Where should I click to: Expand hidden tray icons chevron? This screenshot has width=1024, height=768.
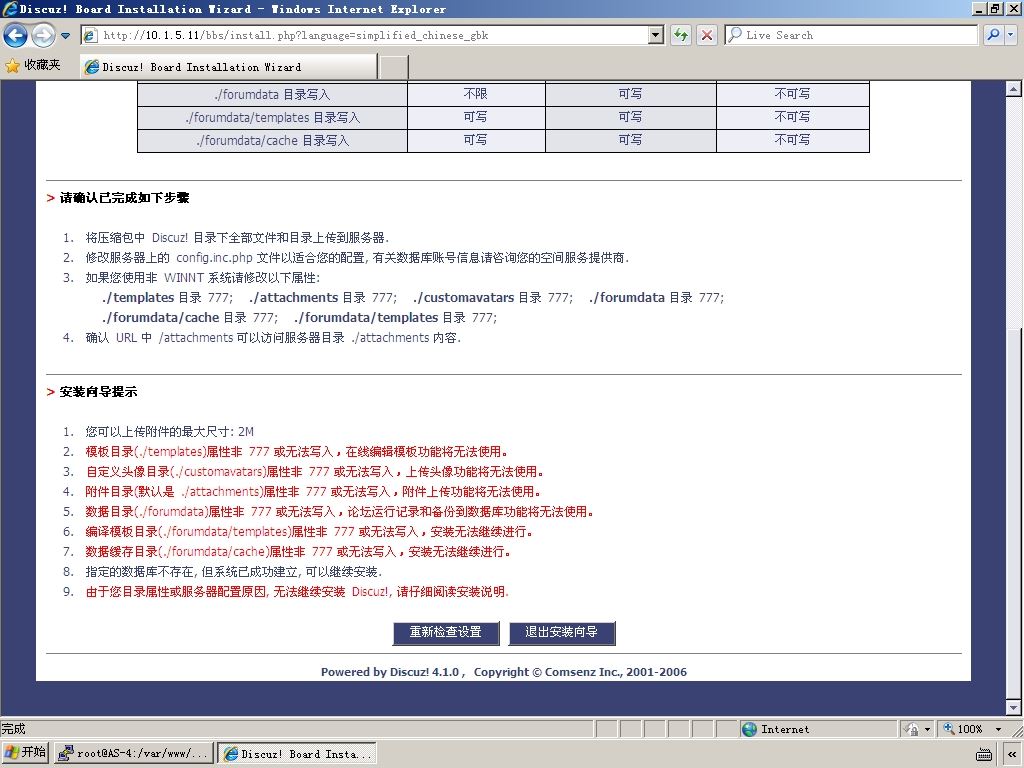pos(1012,754)
